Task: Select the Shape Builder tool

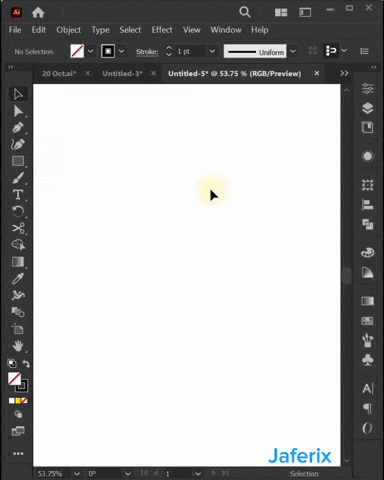Action: coord(18,245)
